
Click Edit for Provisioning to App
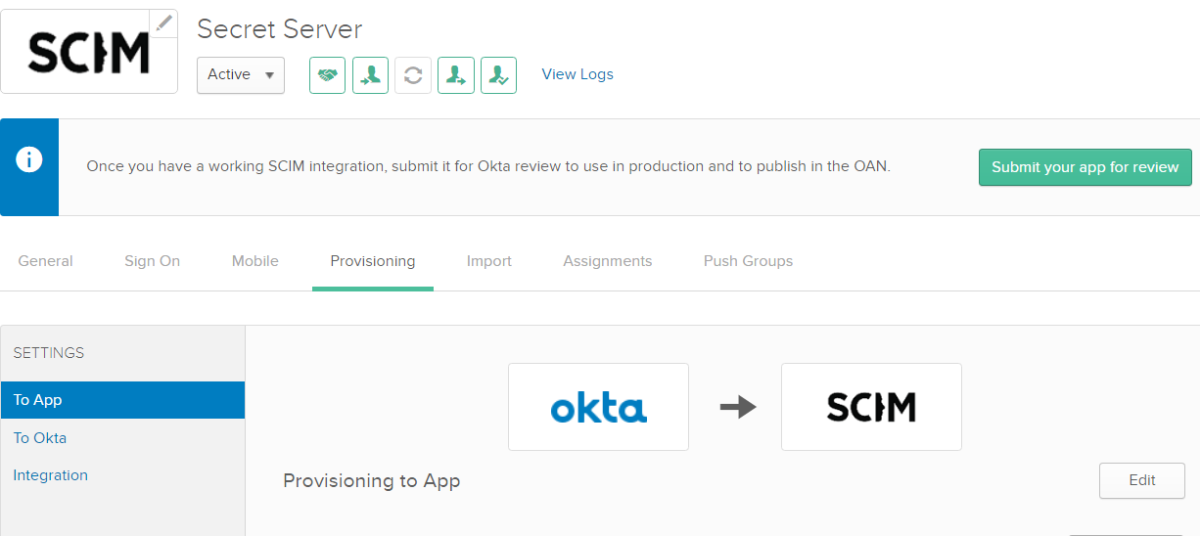click(1141, 480)
